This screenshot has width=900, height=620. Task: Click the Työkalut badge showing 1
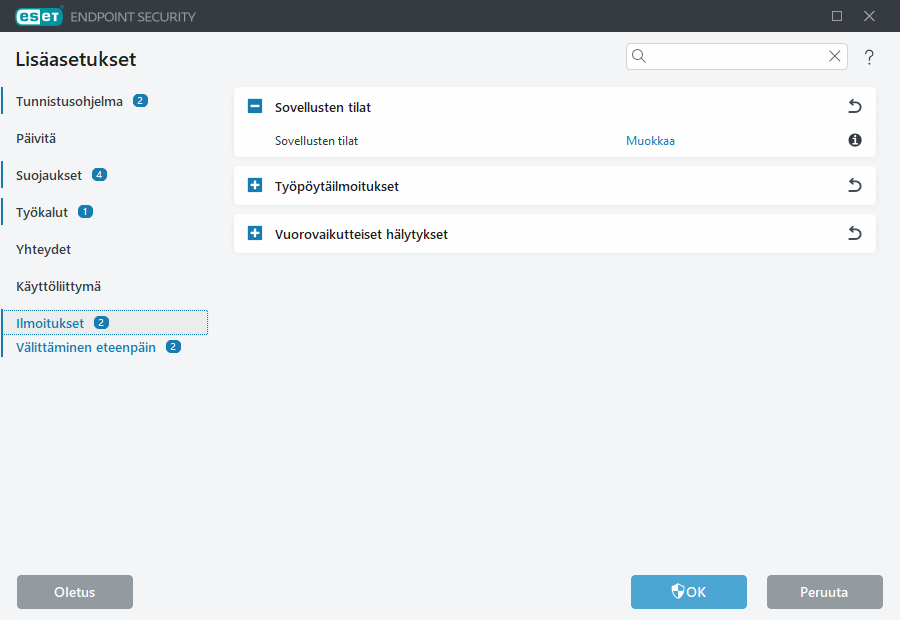86,212
